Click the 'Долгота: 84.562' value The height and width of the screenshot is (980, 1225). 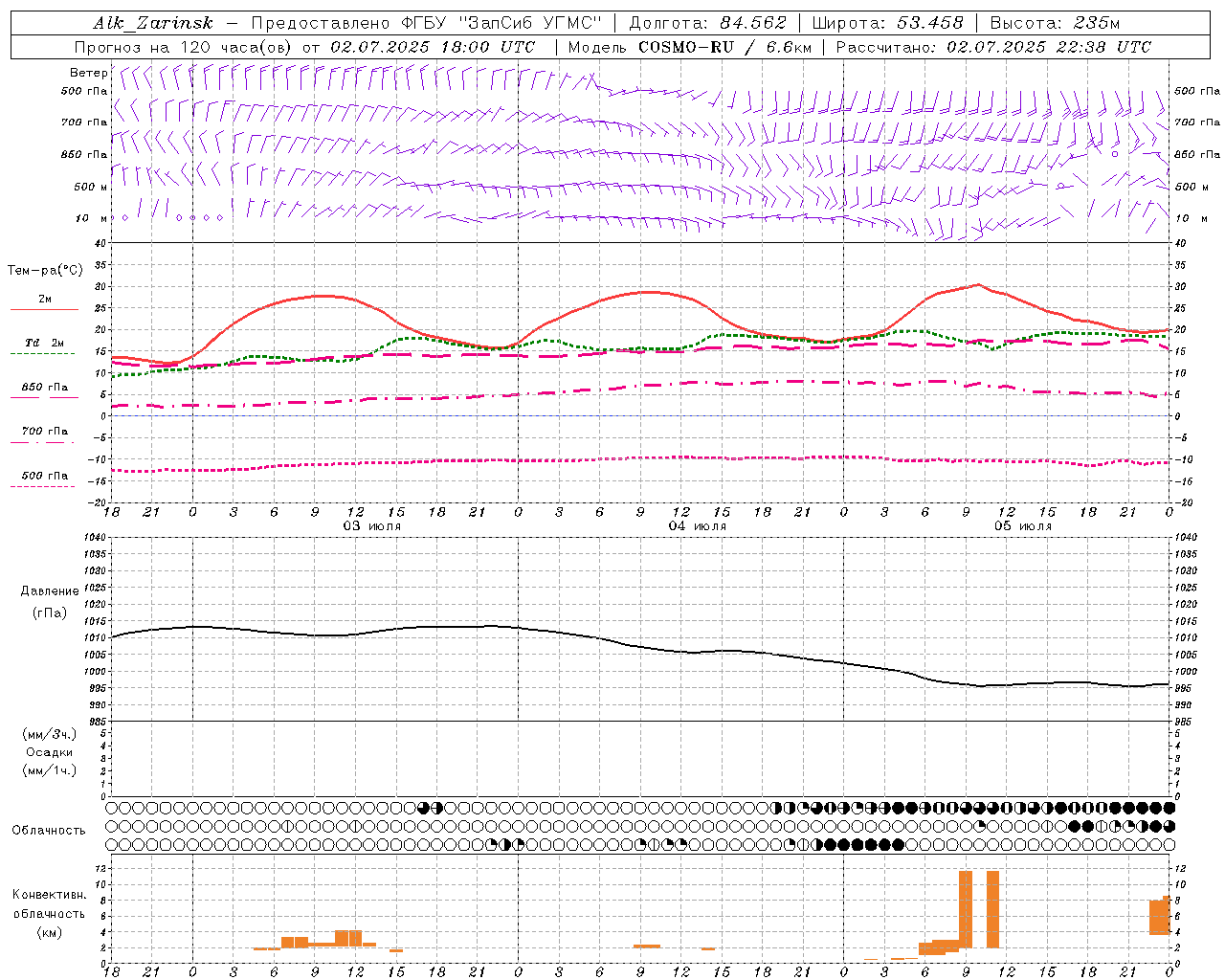point(707,23)
